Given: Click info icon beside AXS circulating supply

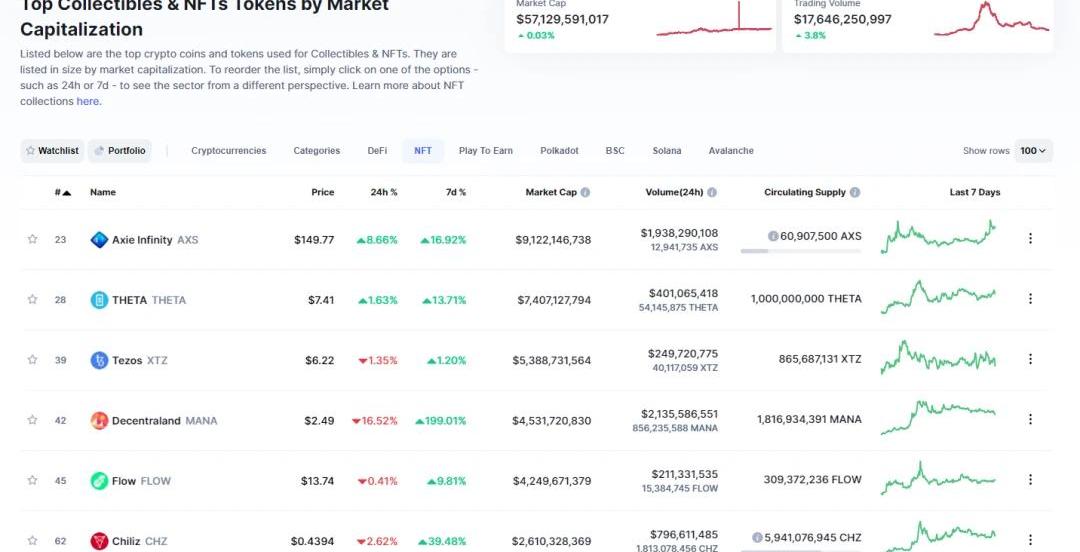Looking at the screenshot, I should tap(773, 236).
